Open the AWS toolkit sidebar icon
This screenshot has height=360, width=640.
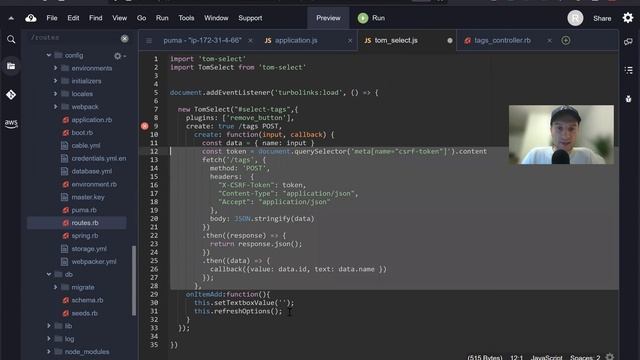[x=11, y=123]
